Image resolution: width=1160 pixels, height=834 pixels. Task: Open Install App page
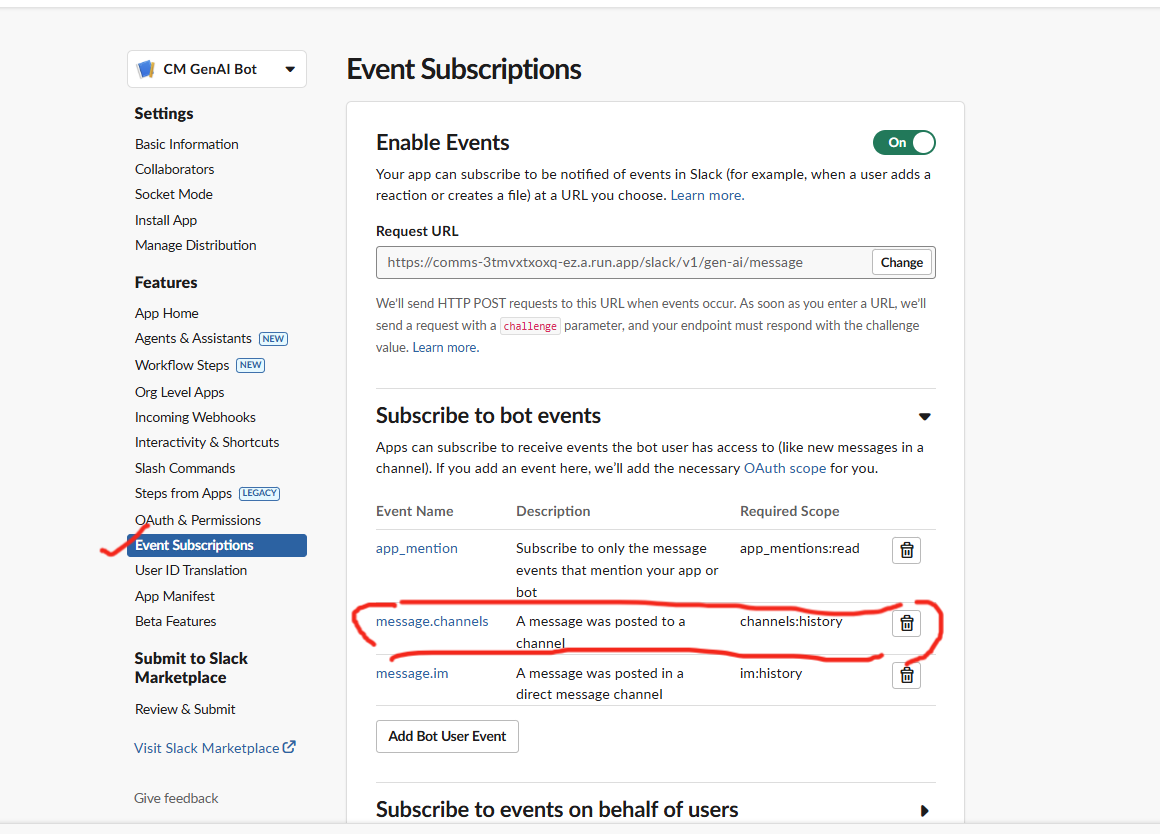click(x=166, y=221)
